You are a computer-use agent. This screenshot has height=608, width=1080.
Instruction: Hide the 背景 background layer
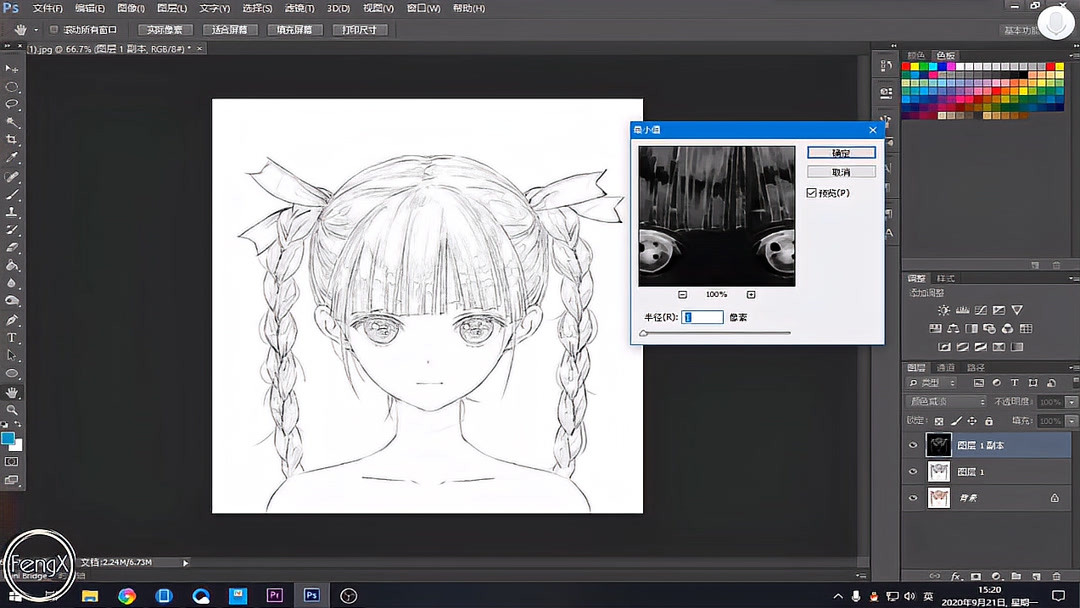[x=913, y=497]
